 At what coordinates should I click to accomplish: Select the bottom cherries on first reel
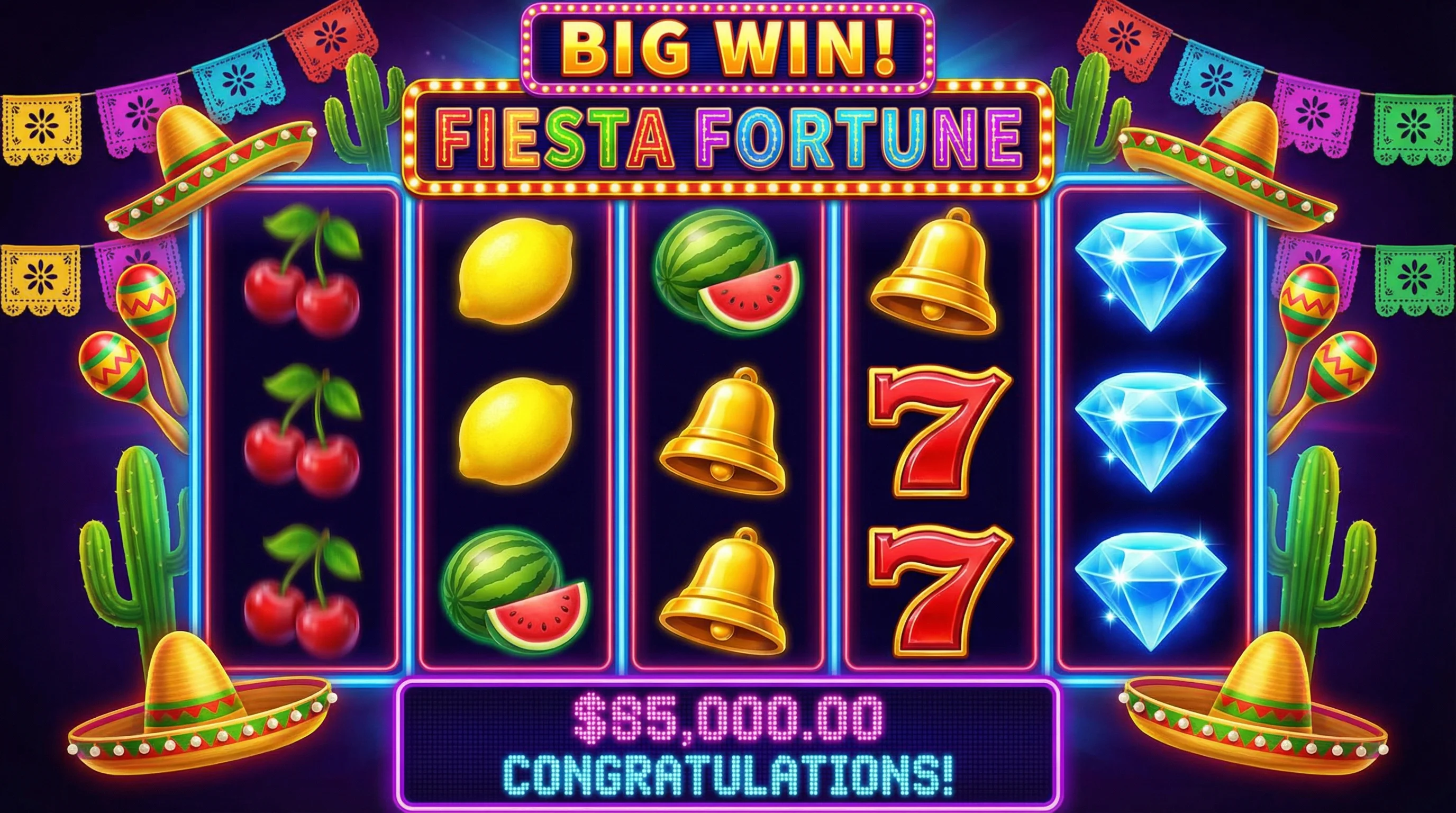tap(303, 591)
